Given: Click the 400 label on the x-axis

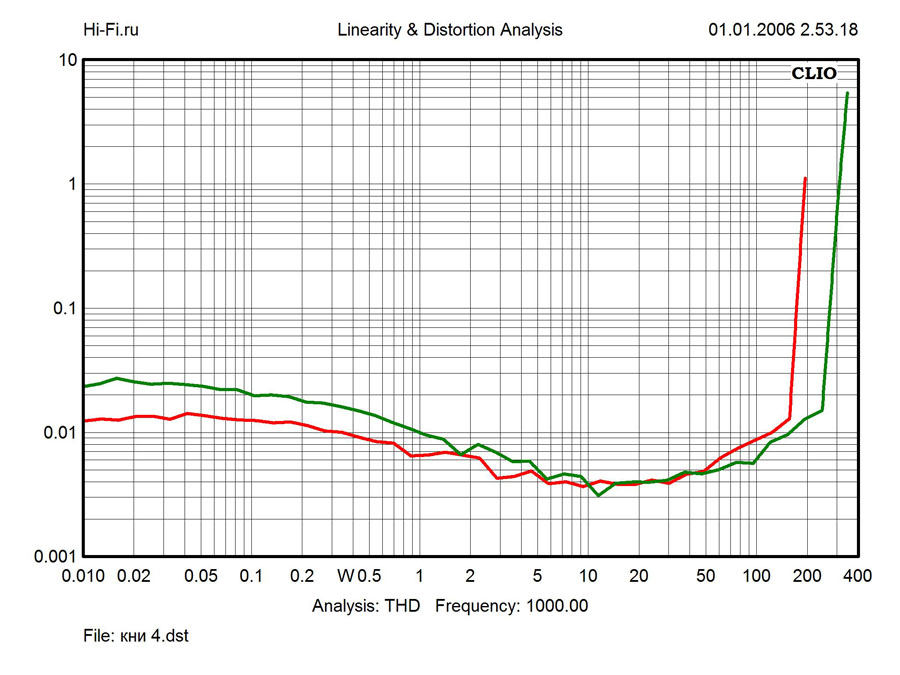Looking at the screenshot, I should [x=857, y=576].
